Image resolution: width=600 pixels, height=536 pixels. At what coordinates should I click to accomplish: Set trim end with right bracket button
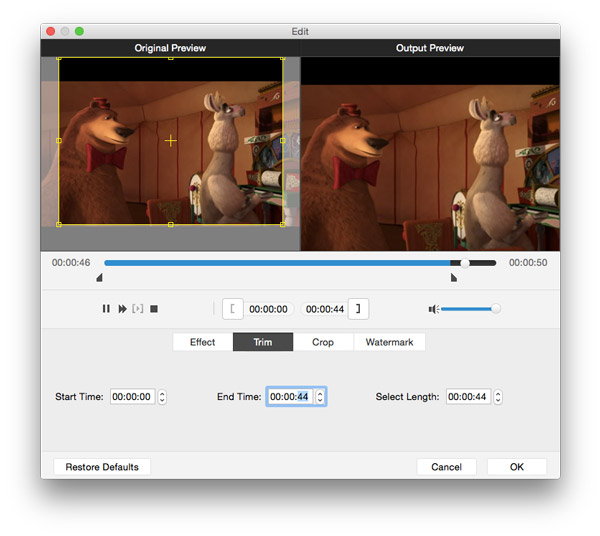coord(358,309)
